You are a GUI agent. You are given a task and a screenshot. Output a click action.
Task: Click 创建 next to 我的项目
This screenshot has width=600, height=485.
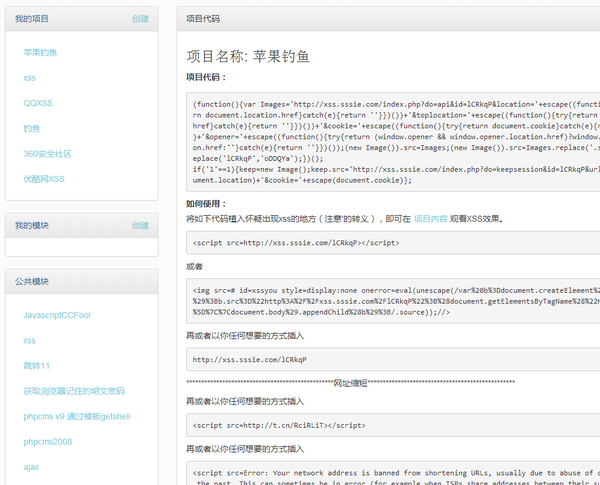click(x=140, y=19)
